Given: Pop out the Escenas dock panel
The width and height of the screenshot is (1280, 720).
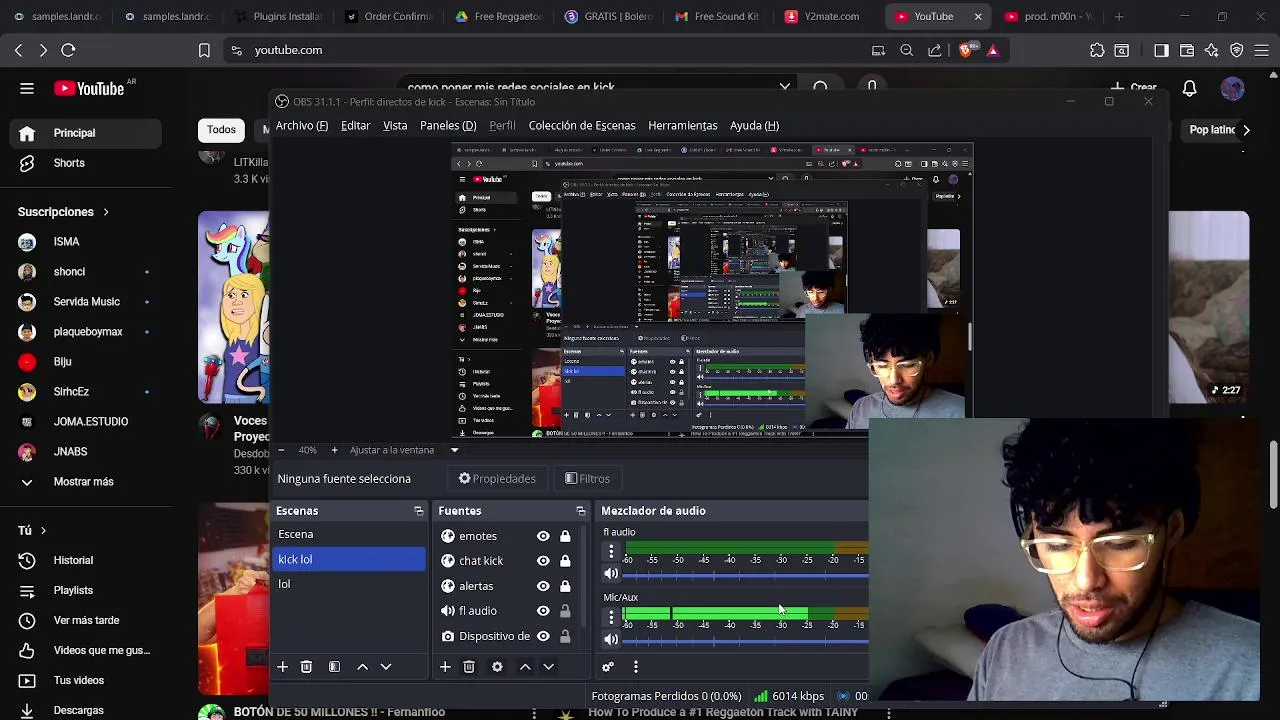Looking at the screenshot, I should [x=419, y=511].
